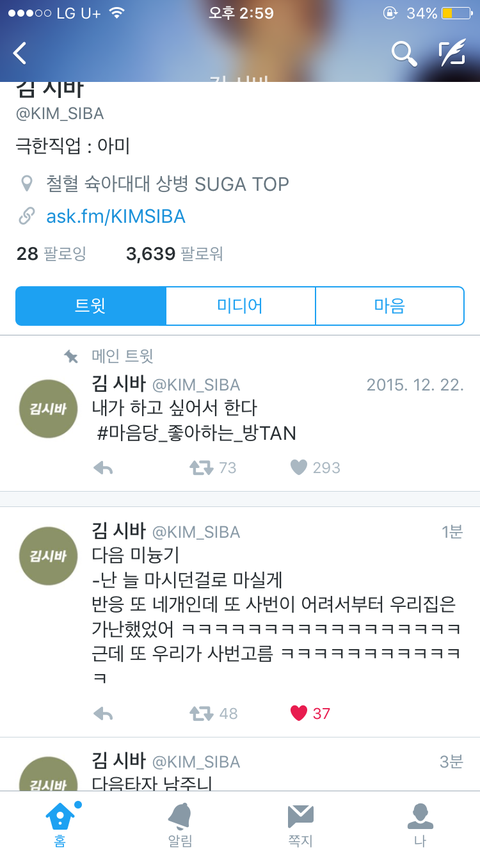Reply to the 다음 미늉기 tweet
This screenshot has height=854, width=480.
[x=103, y=713]
